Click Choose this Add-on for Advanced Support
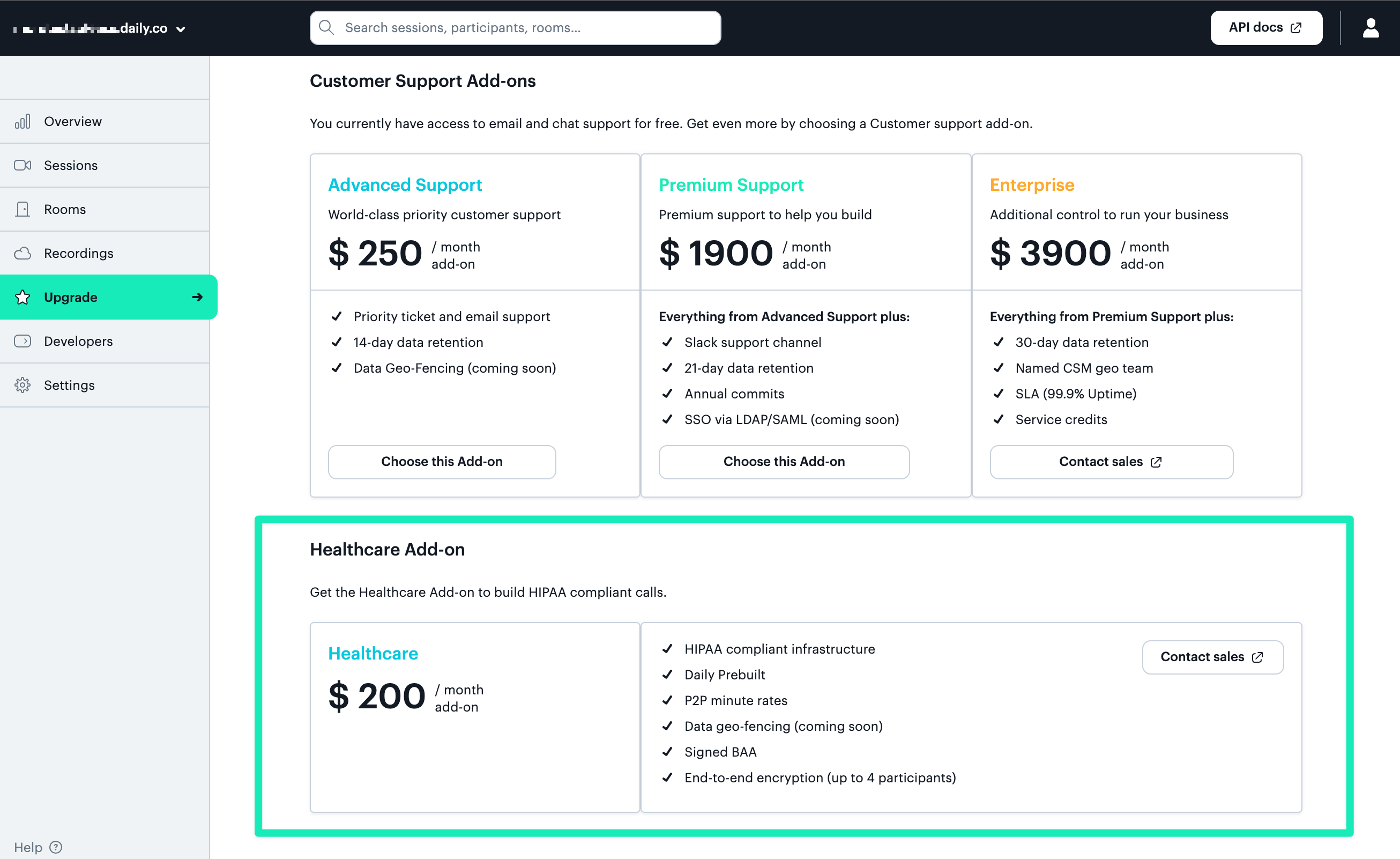1400x859 pixels. coord(442,461)
